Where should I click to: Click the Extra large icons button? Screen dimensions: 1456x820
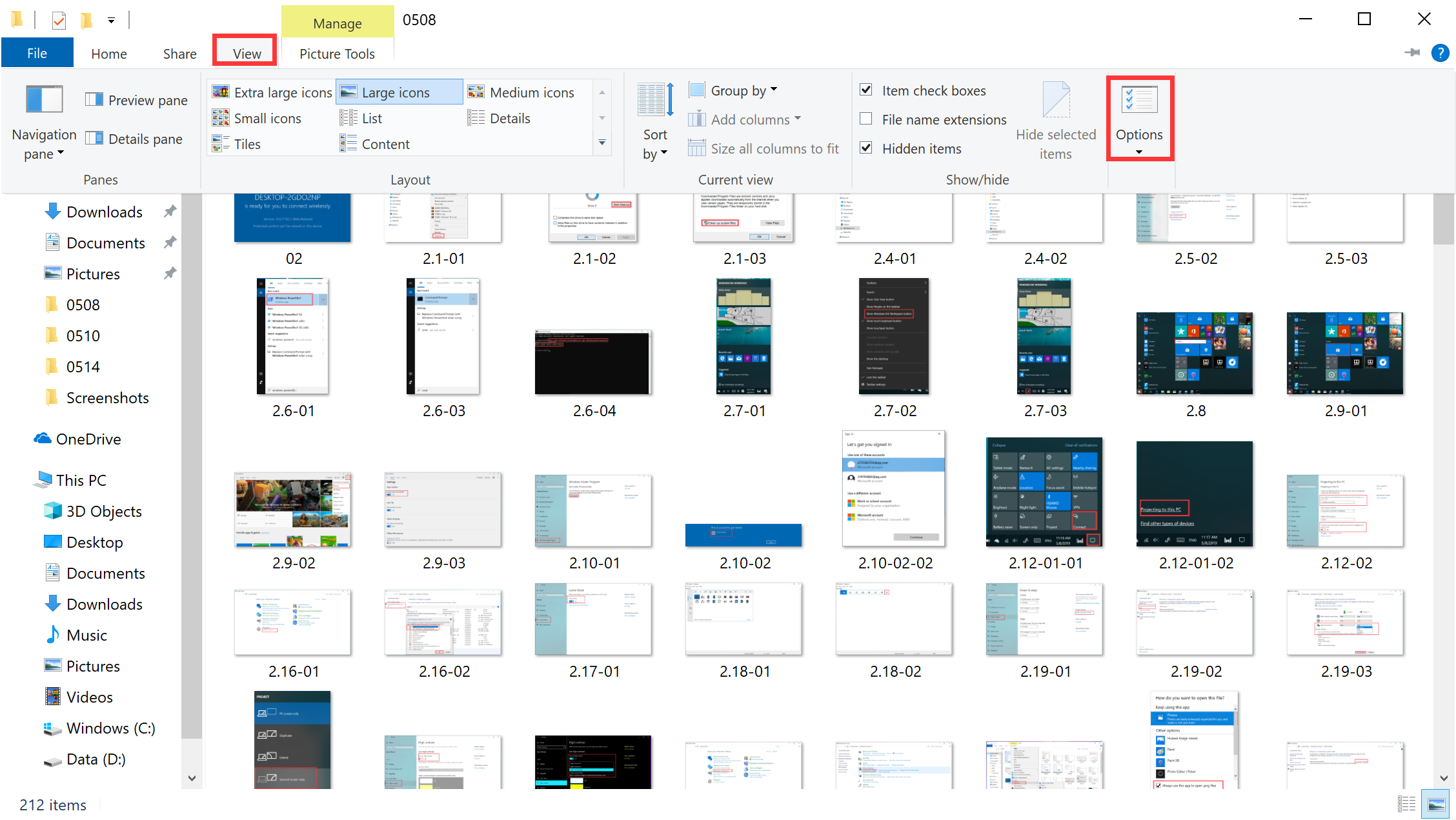(271, 92)
